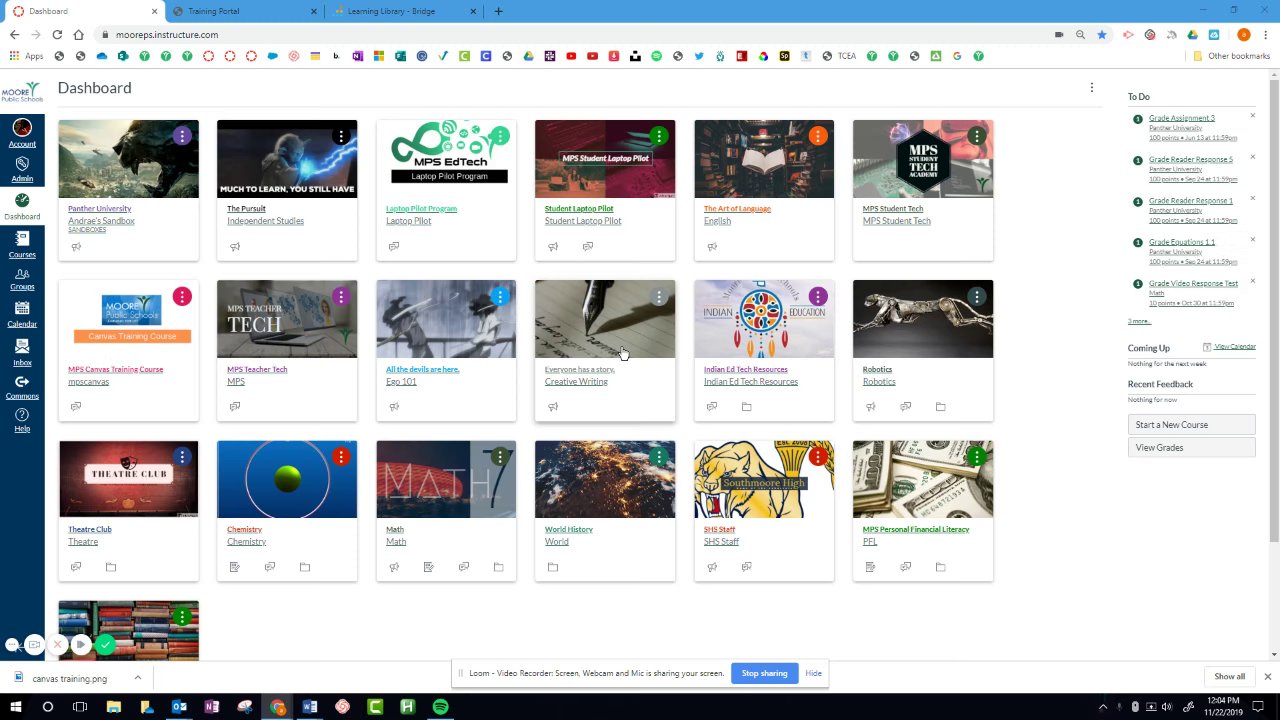Dismiss the Grade Reader Response 5 to-do
Viewport: 1280px width, 720px height.
pyautogui.click(x=1252, y=157)
